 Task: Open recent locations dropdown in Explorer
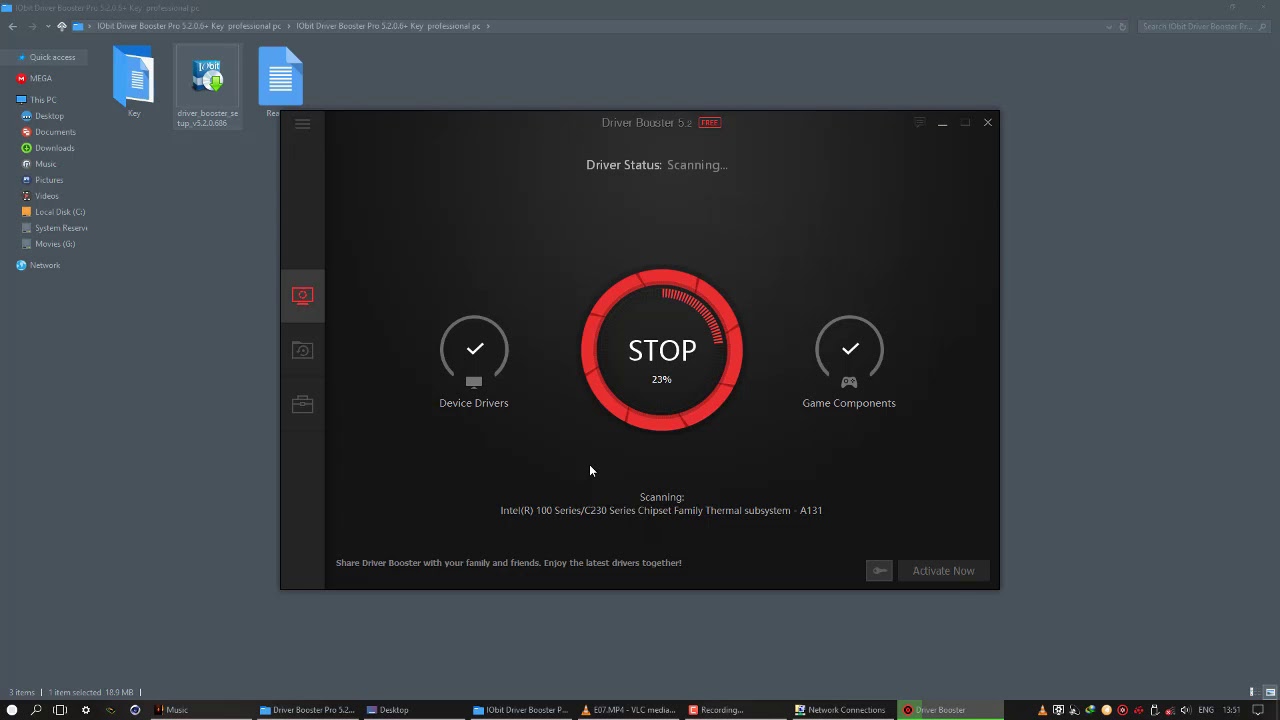[x=48, y=26]
